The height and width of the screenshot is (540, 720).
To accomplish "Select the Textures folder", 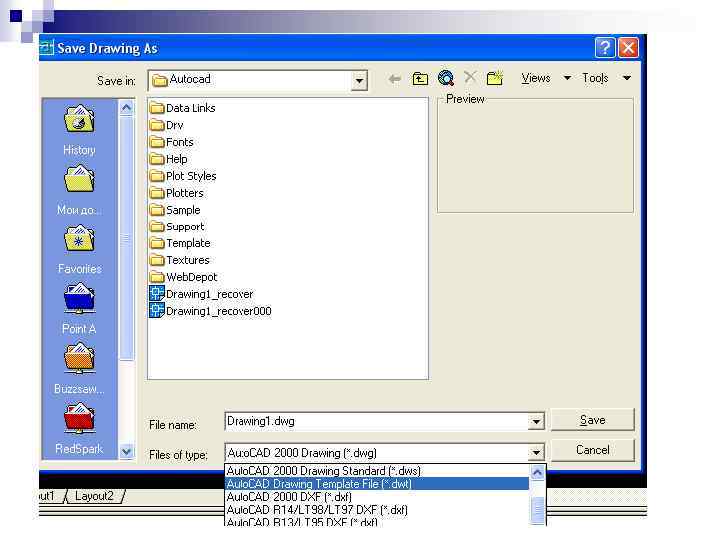I will (x=180, y=260).
